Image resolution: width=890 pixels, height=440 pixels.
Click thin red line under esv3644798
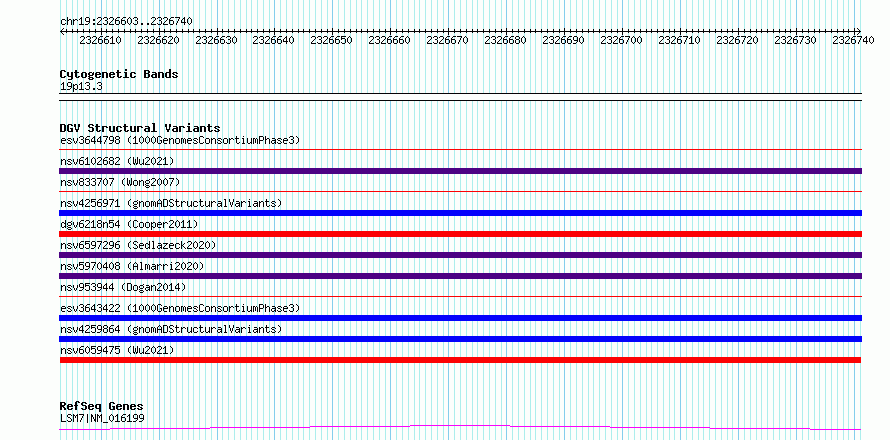coord(460,150)
